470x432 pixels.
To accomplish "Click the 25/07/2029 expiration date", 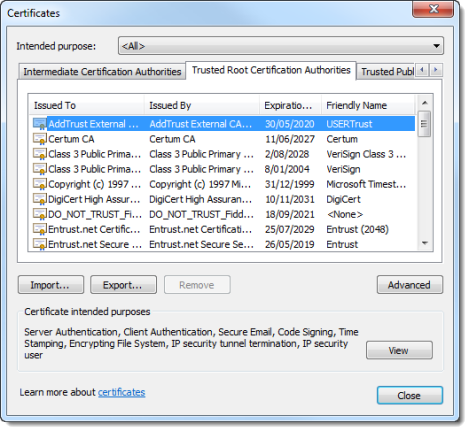I will (x=290, y=229).
